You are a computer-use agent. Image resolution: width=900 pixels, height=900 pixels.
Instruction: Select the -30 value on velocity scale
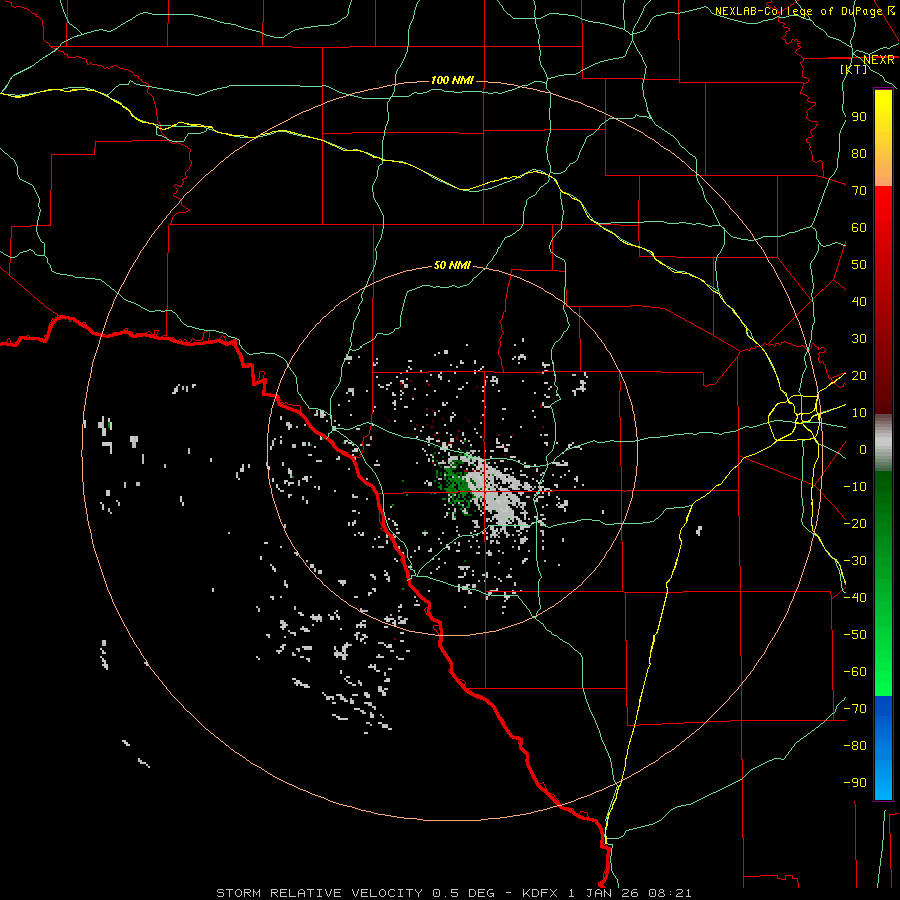tap(855, 561)
